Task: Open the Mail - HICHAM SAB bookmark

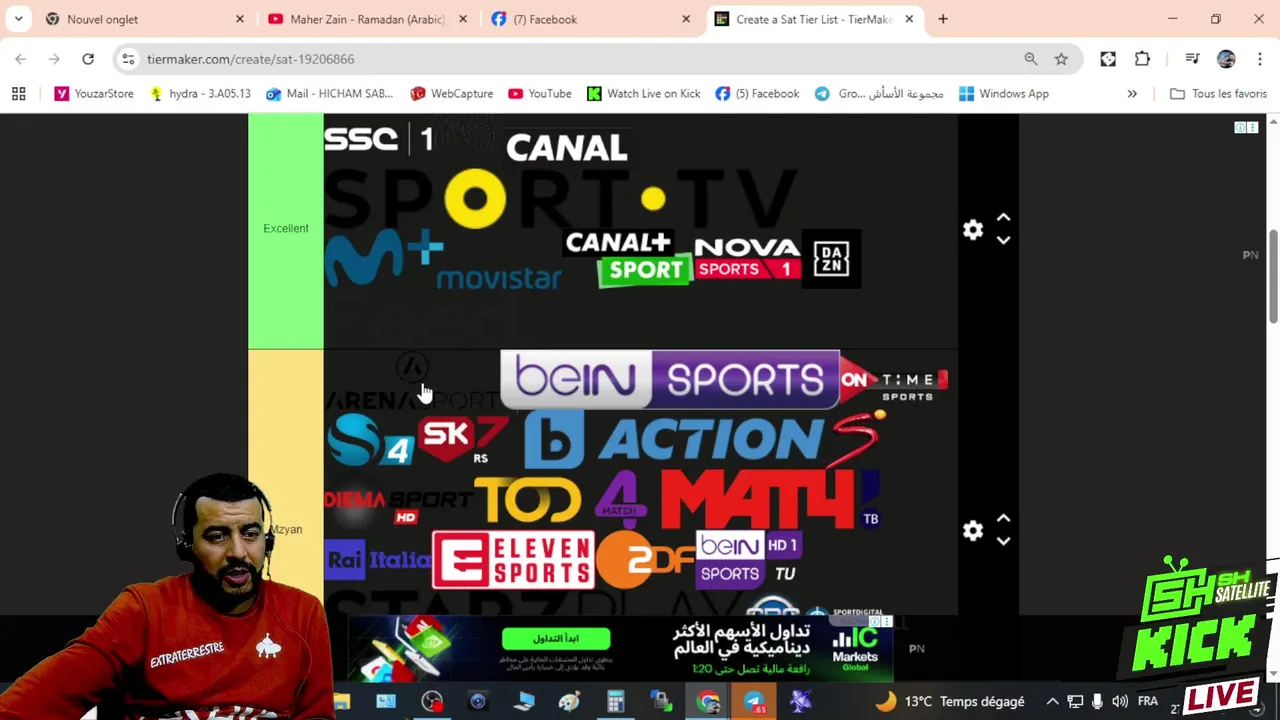Action: [x=329, y=94]
